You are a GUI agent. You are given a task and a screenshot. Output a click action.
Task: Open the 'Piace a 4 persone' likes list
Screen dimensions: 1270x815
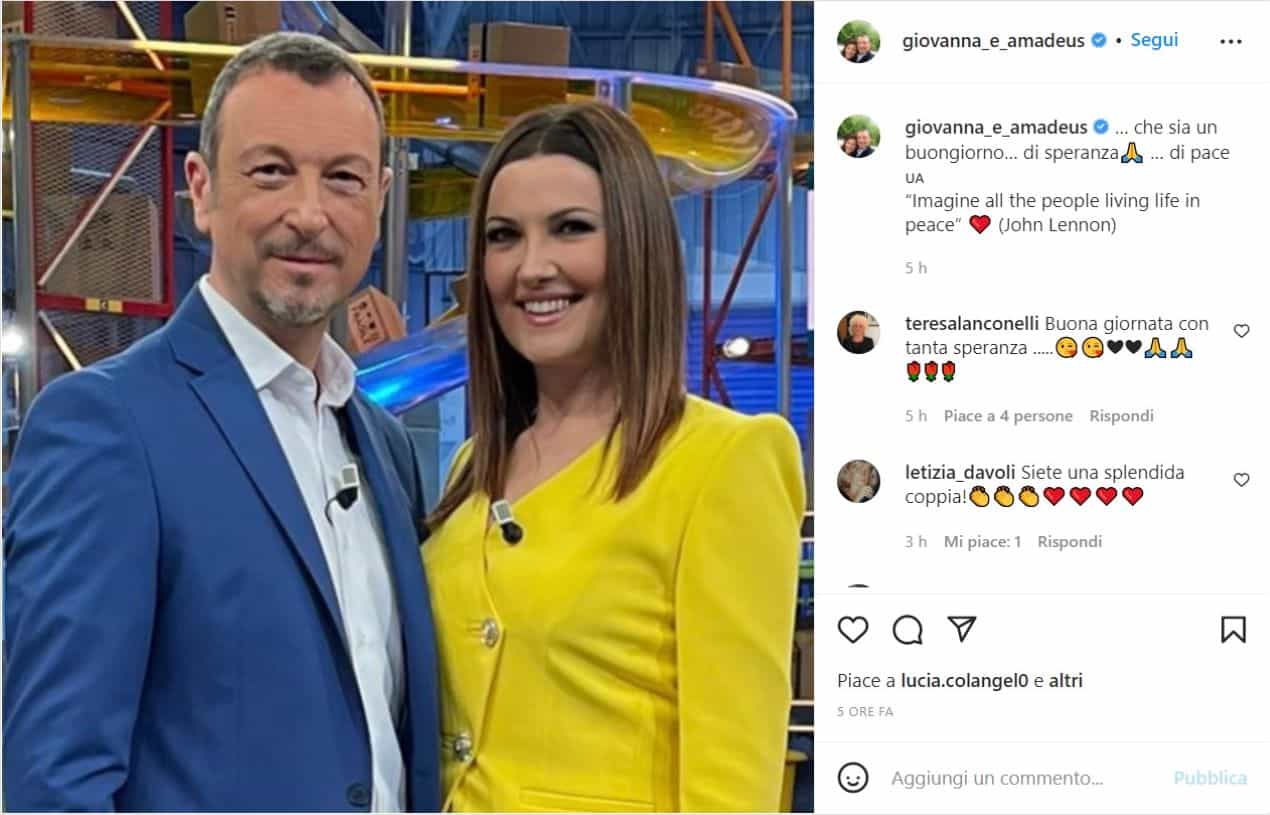pos(1008,416)
